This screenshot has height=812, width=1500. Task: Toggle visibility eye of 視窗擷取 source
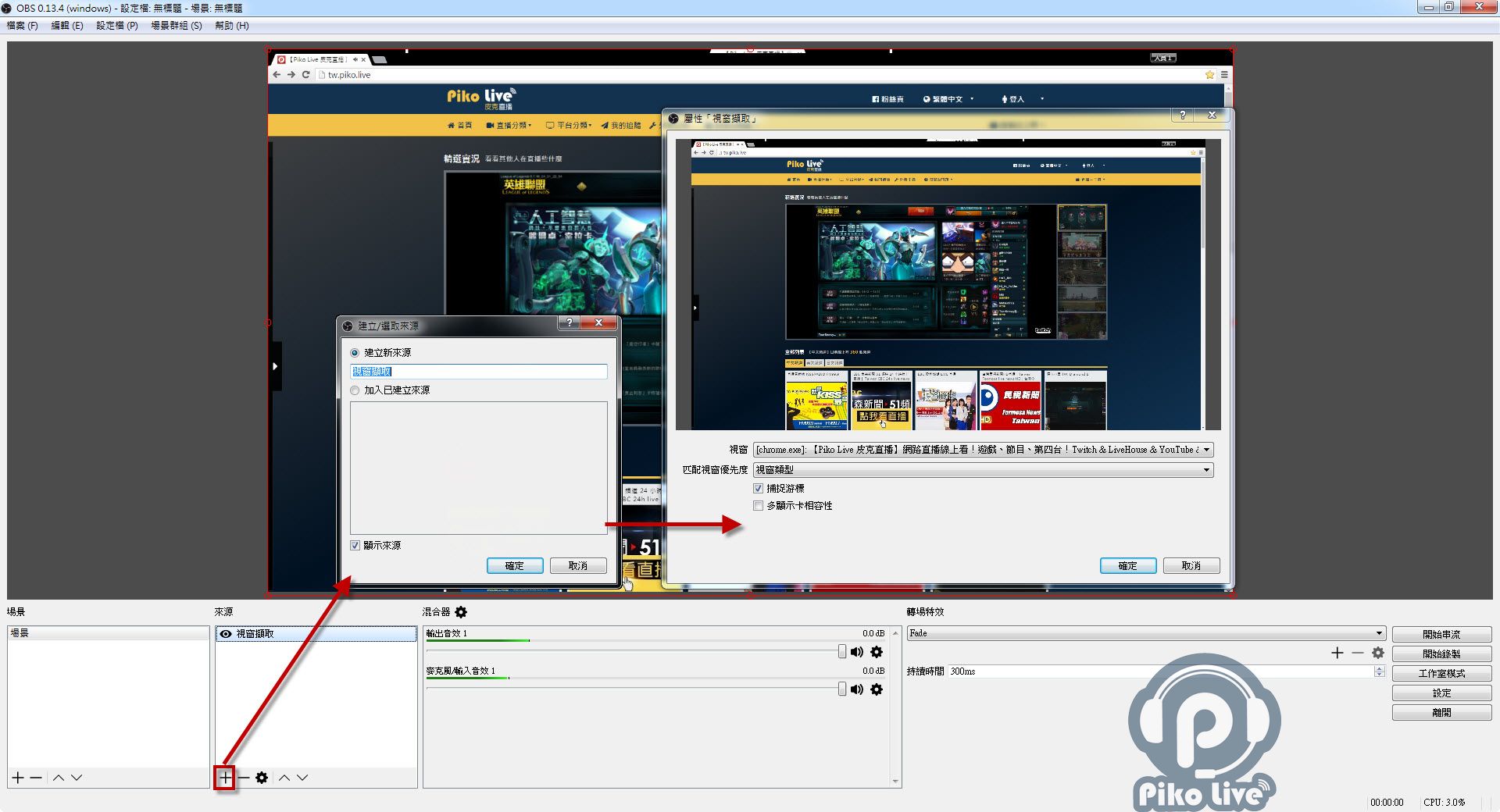pos(226,634)
